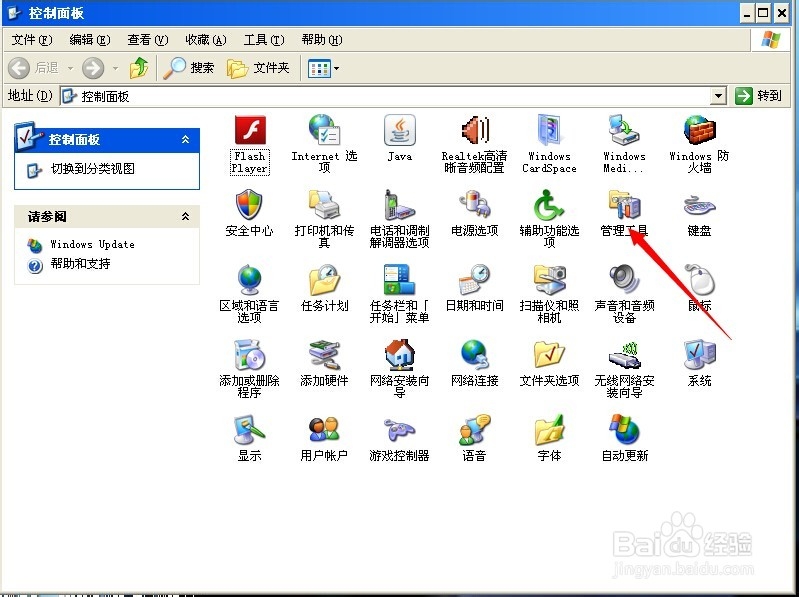Open the 收藏(A) menu
Image resolution: width=799 pixels, height=597 pixels.
pos(206,40)
